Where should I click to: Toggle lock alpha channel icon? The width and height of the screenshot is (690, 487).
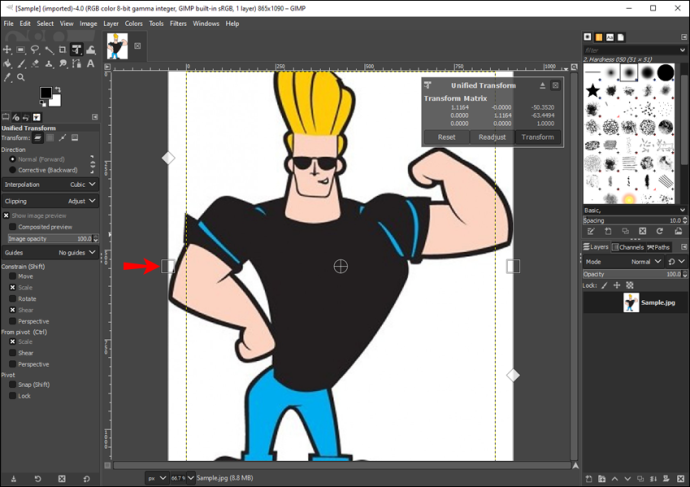tap(630, 286)
